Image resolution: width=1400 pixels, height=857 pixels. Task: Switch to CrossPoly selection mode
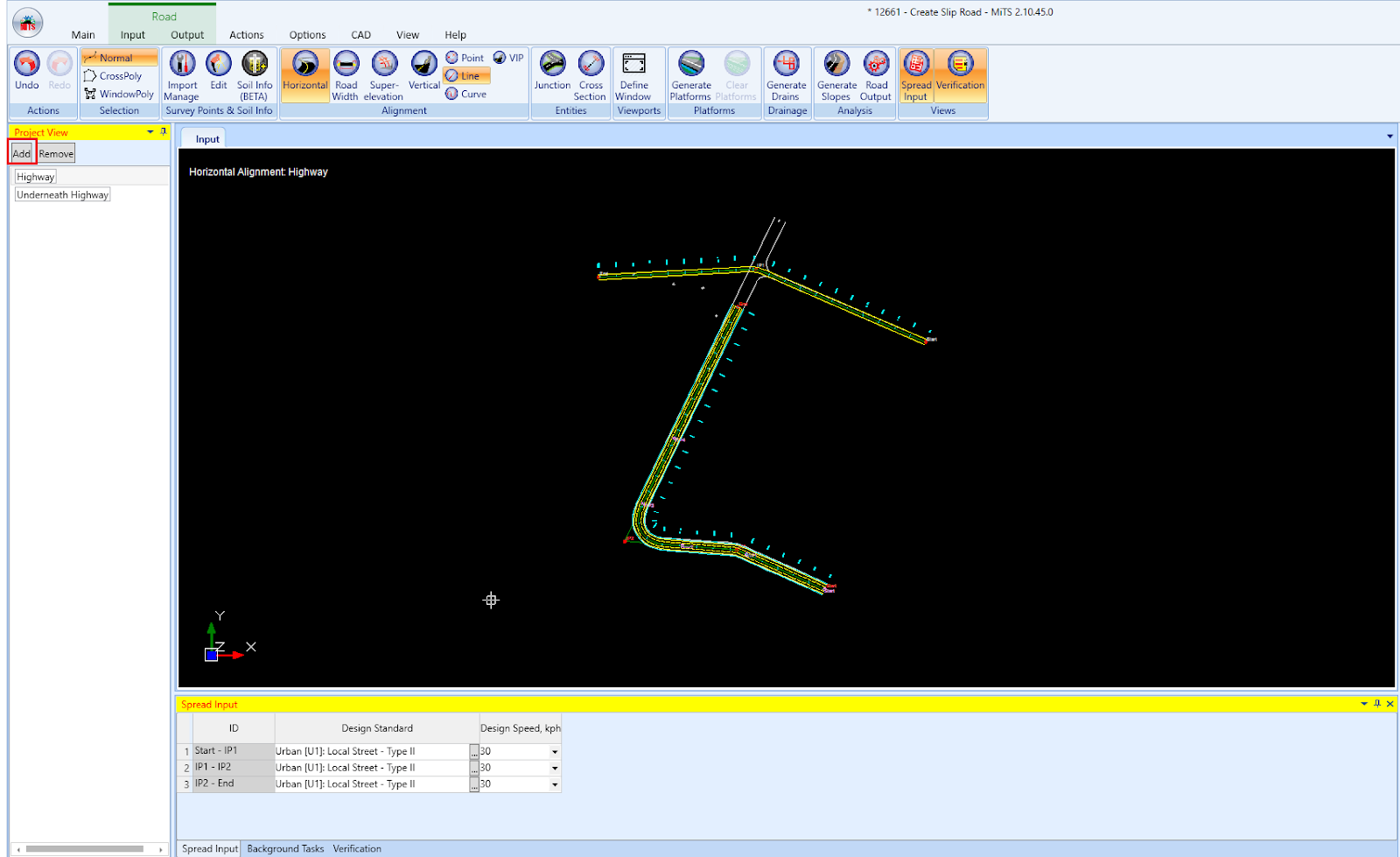pos(120,76)
